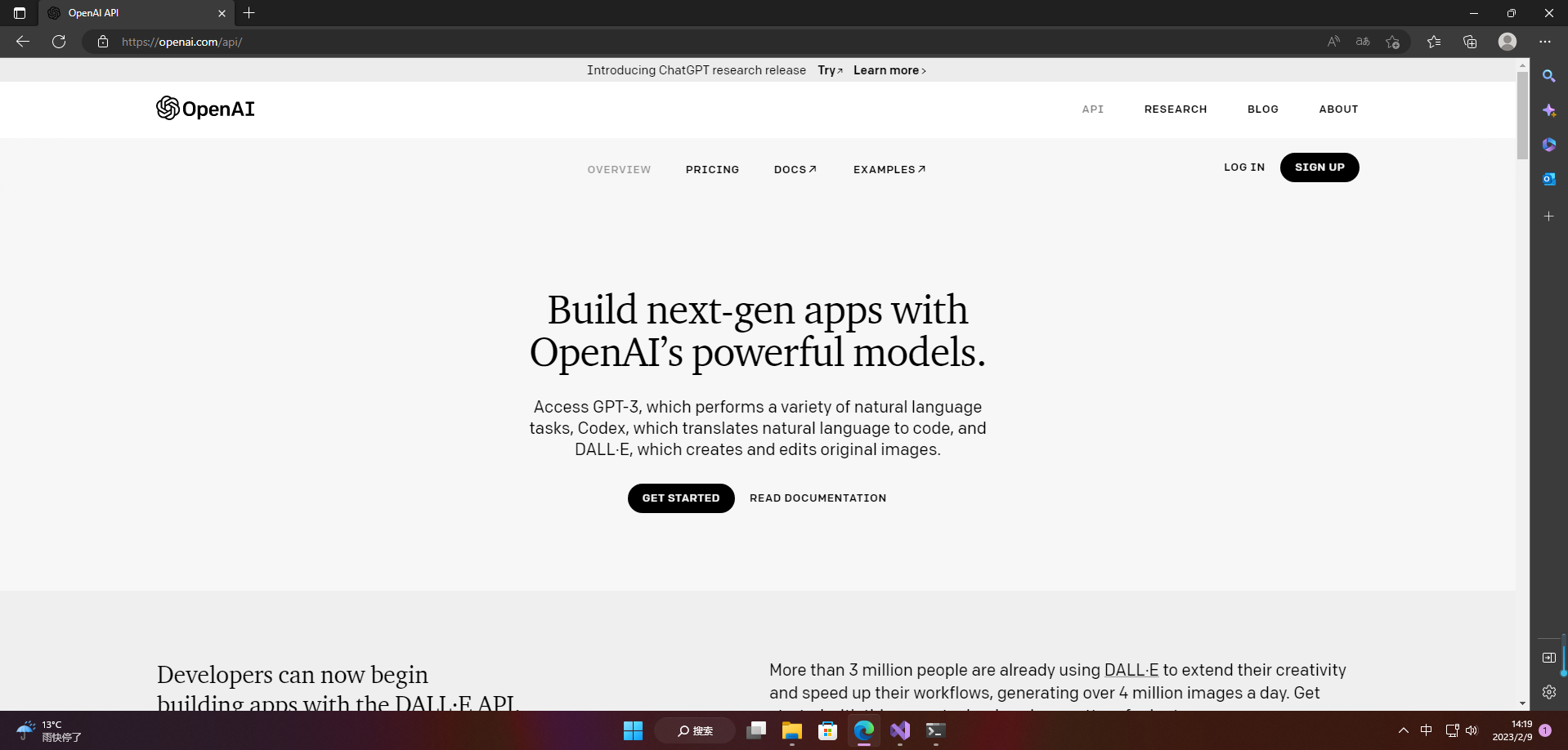Click the taskbar clock and date

click(1512, 730)
